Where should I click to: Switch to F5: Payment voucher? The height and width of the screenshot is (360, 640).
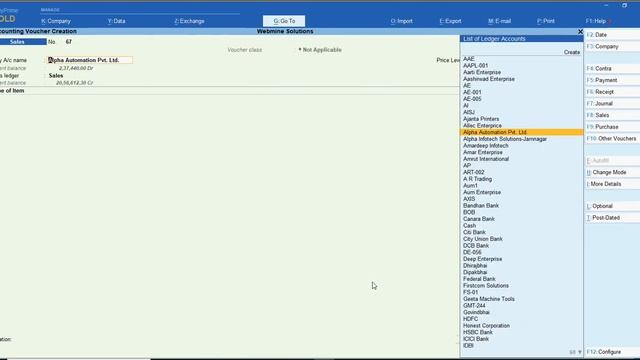612,80
